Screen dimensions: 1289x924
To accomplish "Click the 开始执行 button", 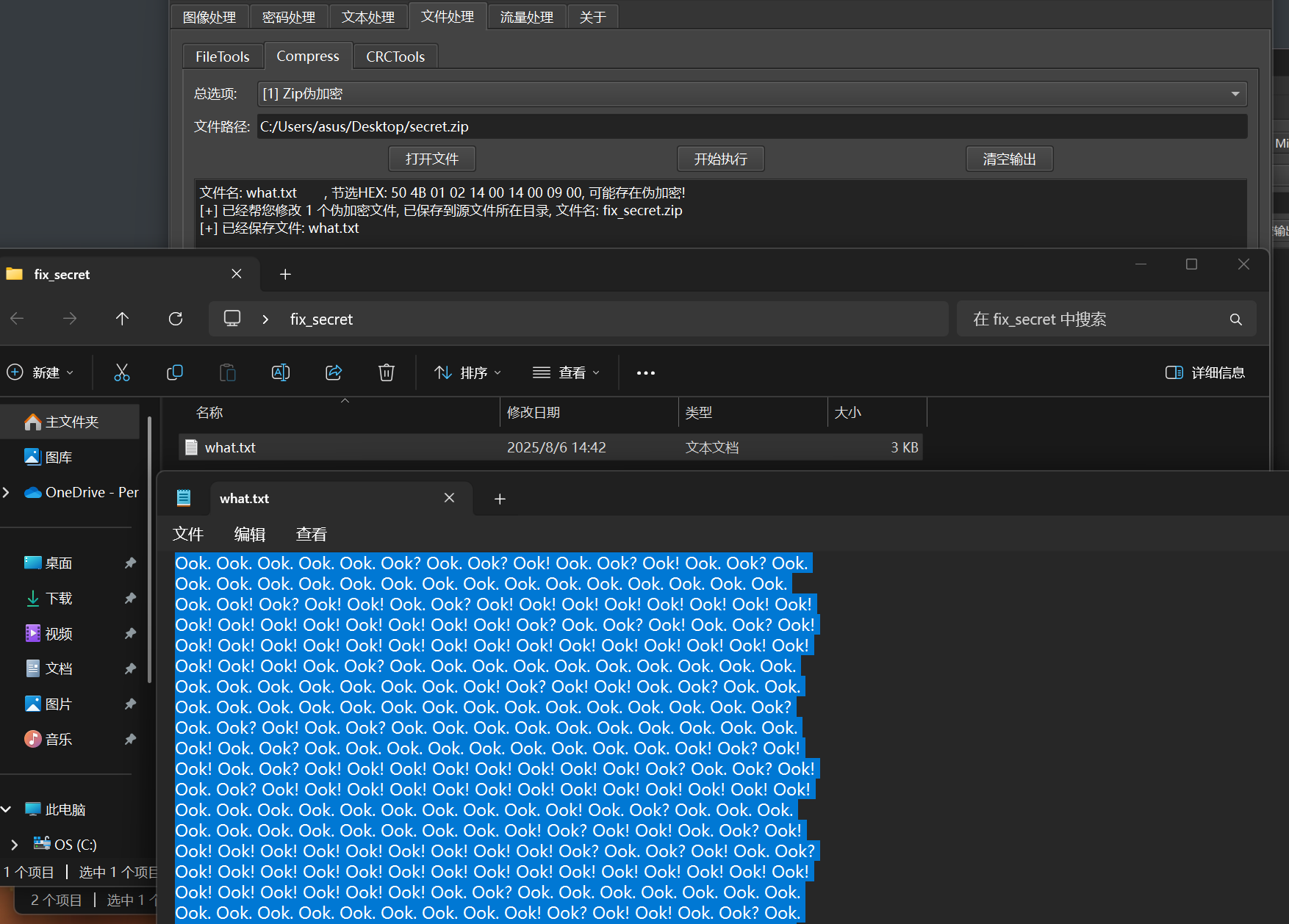I will pos(720,159).
